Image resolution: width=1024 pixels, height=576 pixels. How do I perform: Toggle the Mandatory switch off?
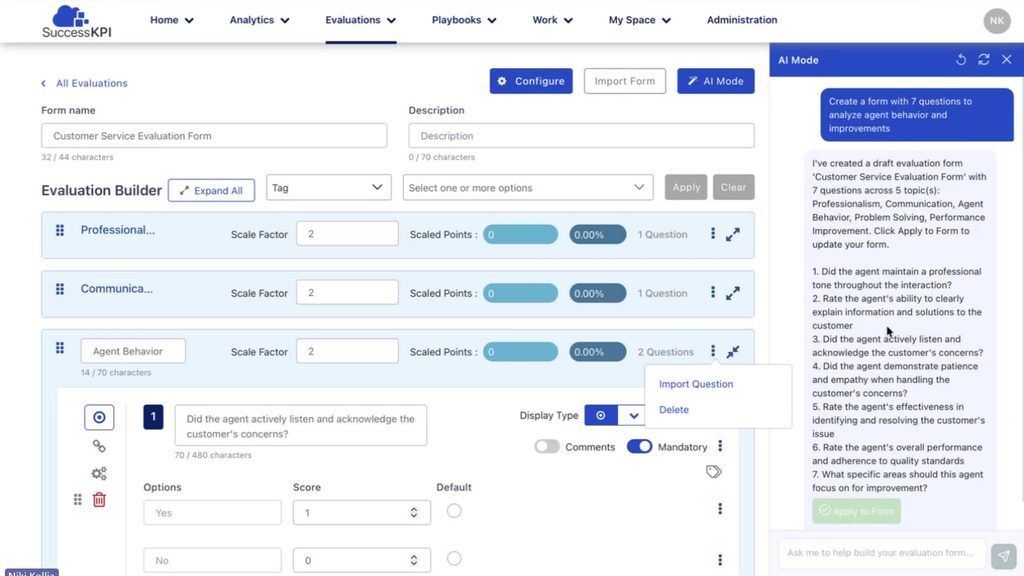639,447
